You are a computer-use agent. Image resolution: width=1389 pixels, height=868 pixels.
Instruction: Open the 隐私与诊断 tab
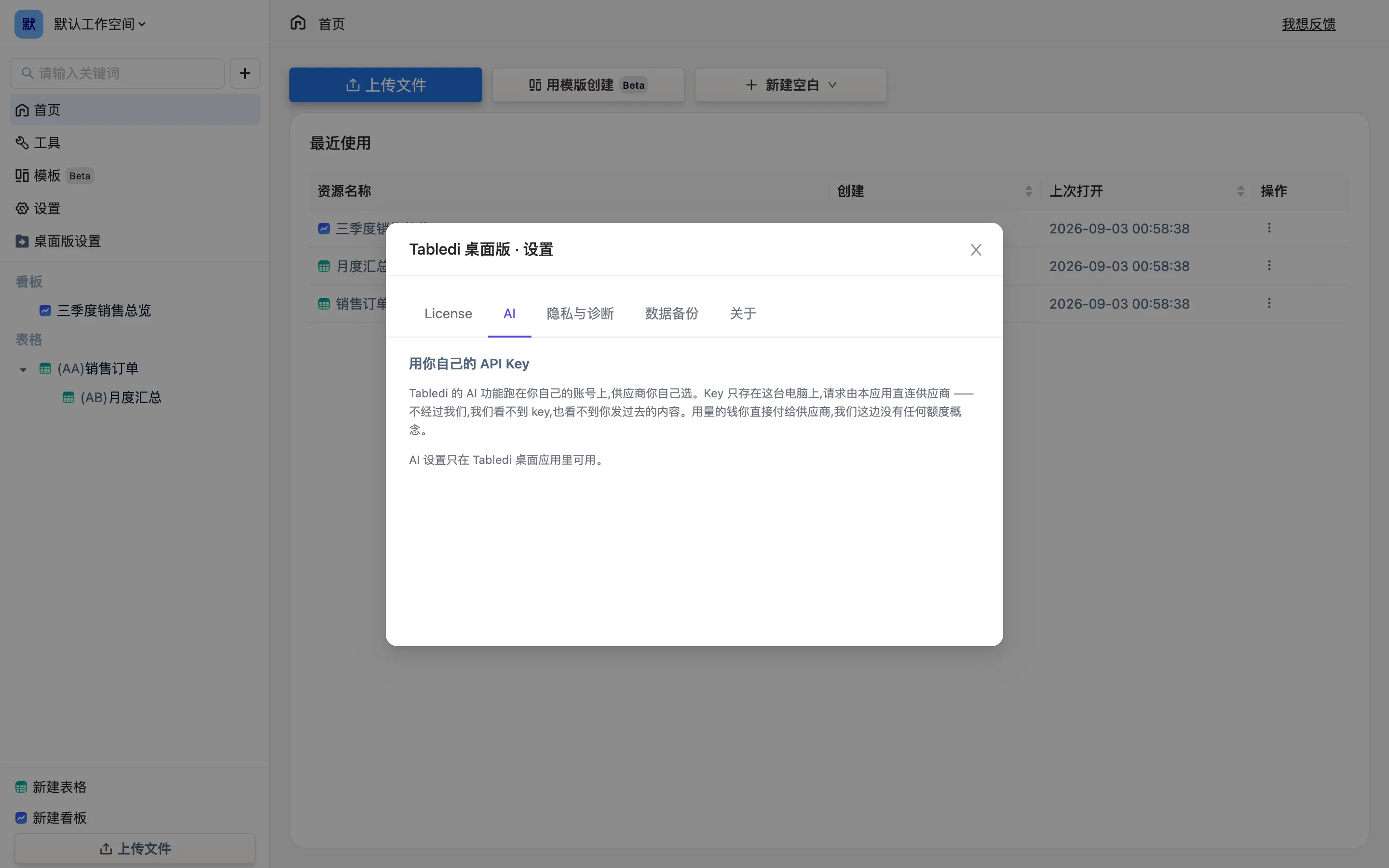[580, 313]
